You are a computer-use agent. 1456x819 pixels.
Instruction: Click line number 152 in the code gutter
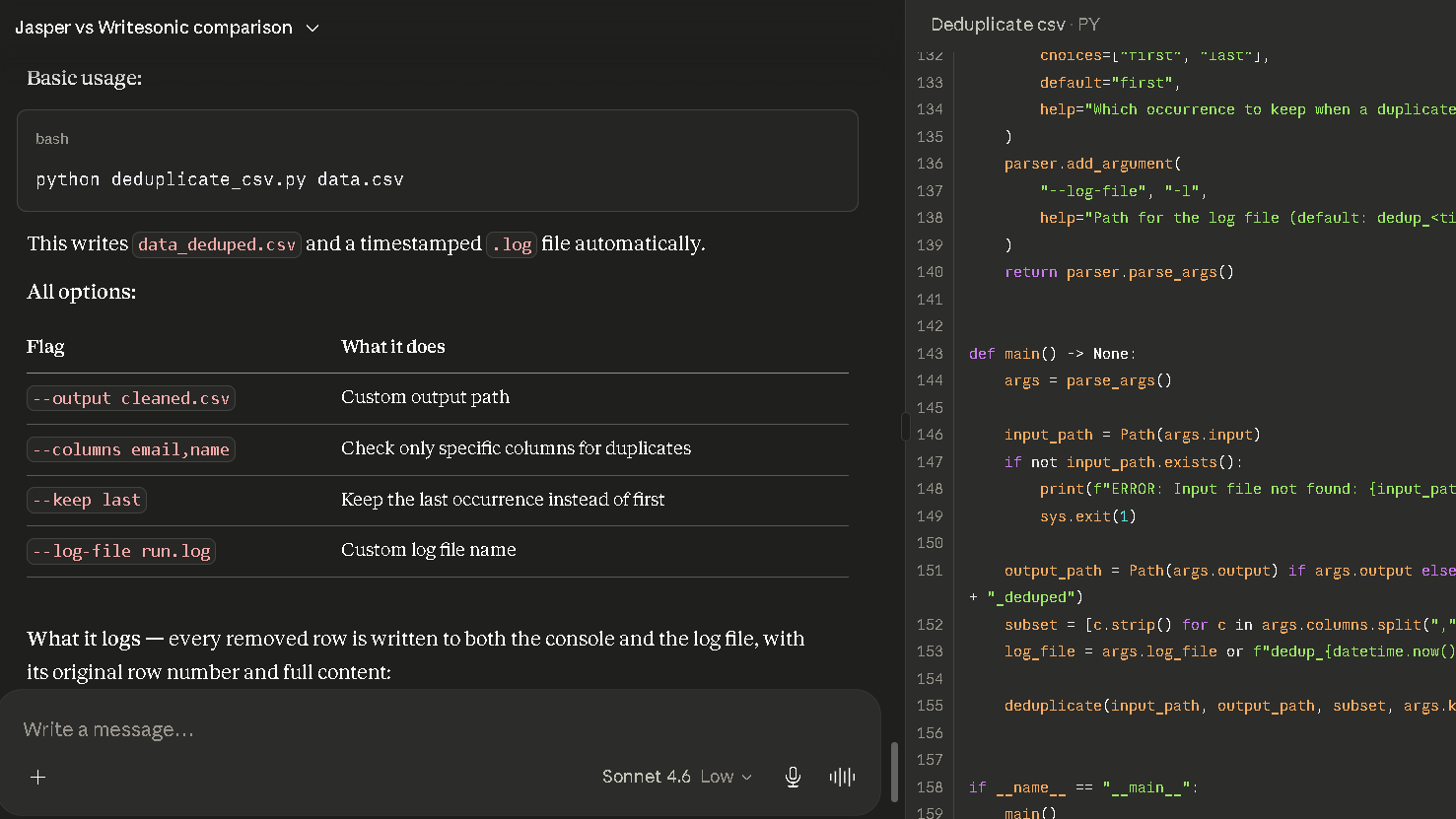click(930, 625)
